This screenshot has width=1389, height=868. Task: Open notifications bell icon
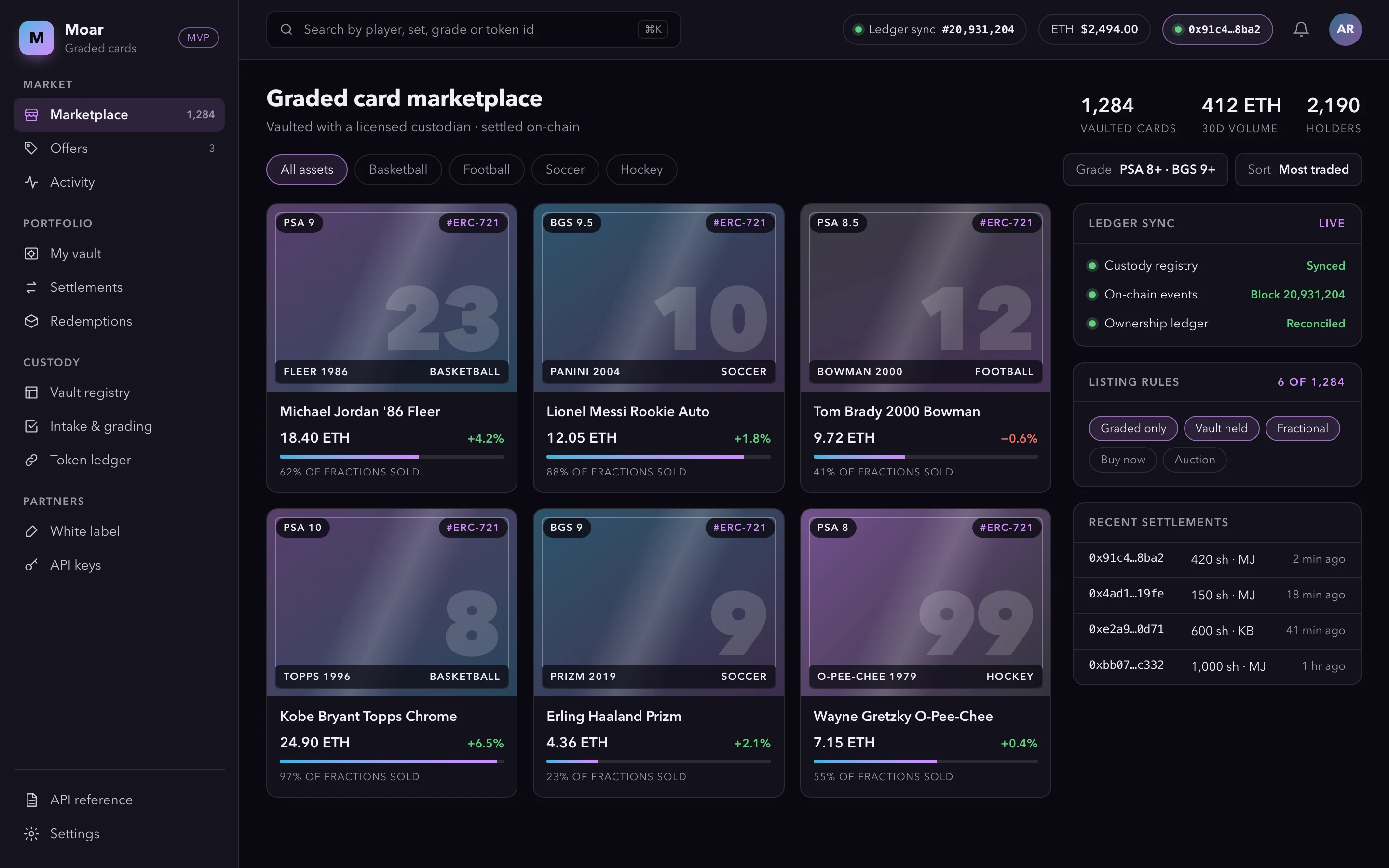1301,29
